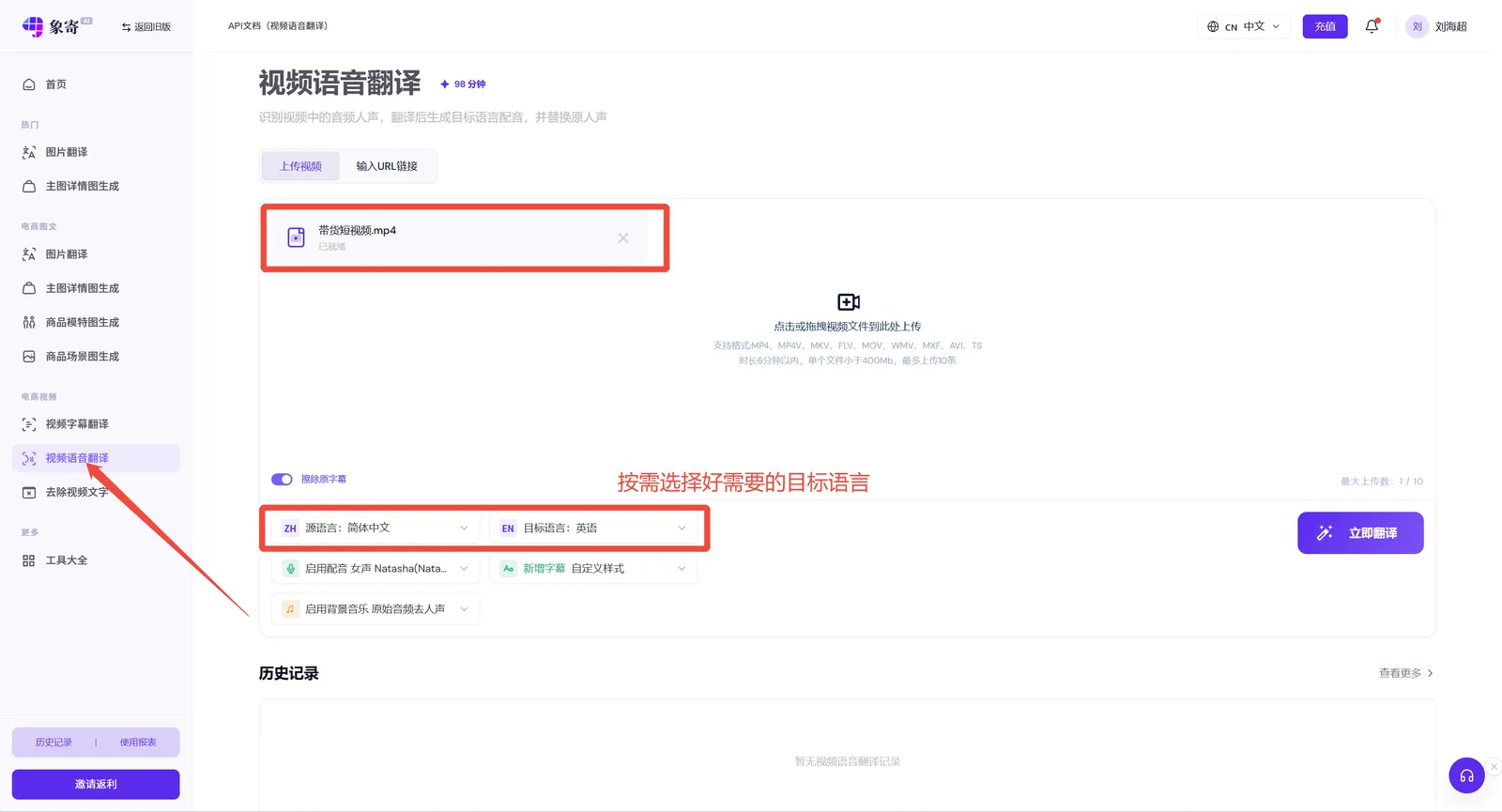
Task: Open the 使用报表 button
Action: [138, 743]
